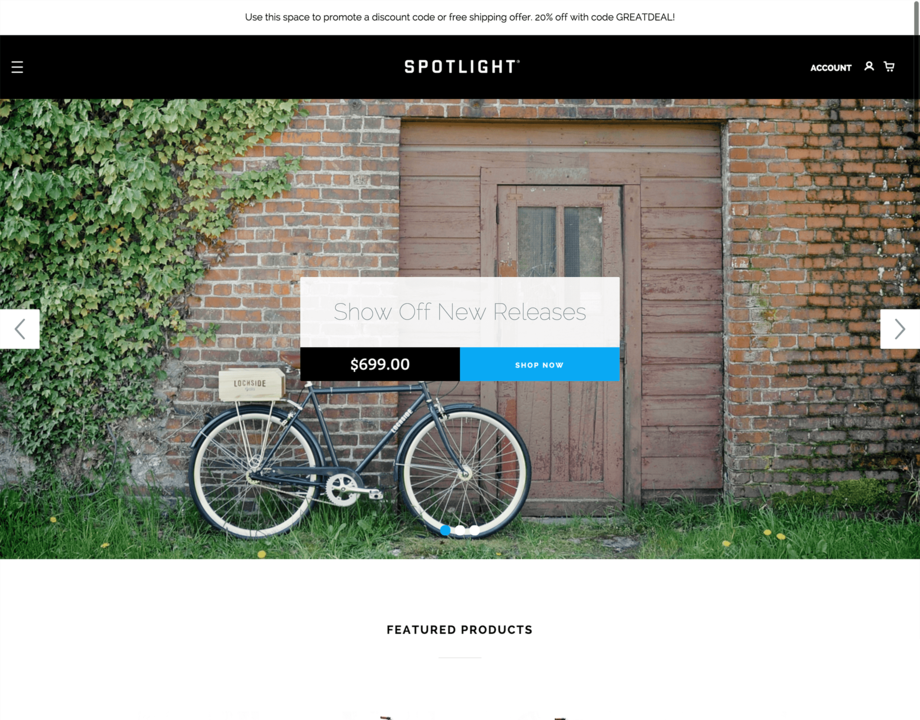Go to previous slide arrow
920x720 pixels.
click(19, 329)
